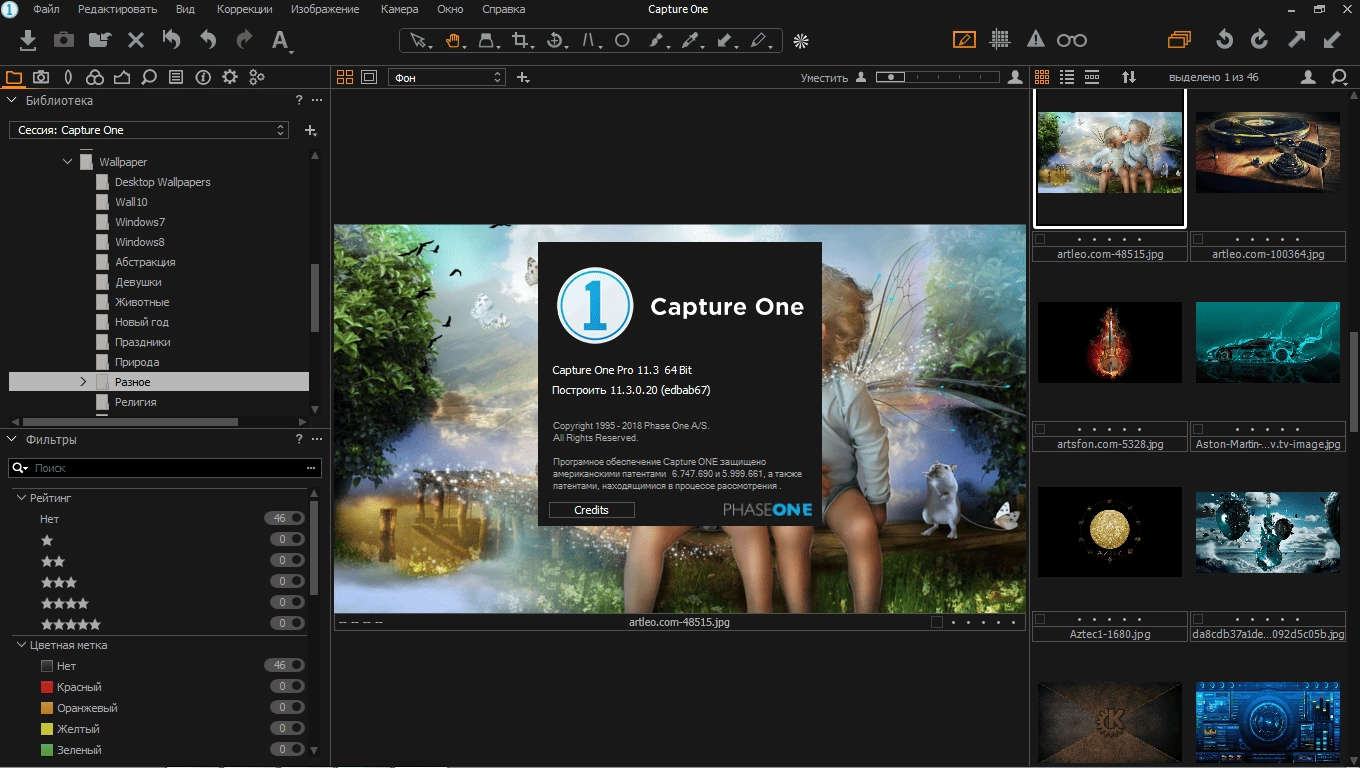Select the circle Spot removal tool

point(621,40)
